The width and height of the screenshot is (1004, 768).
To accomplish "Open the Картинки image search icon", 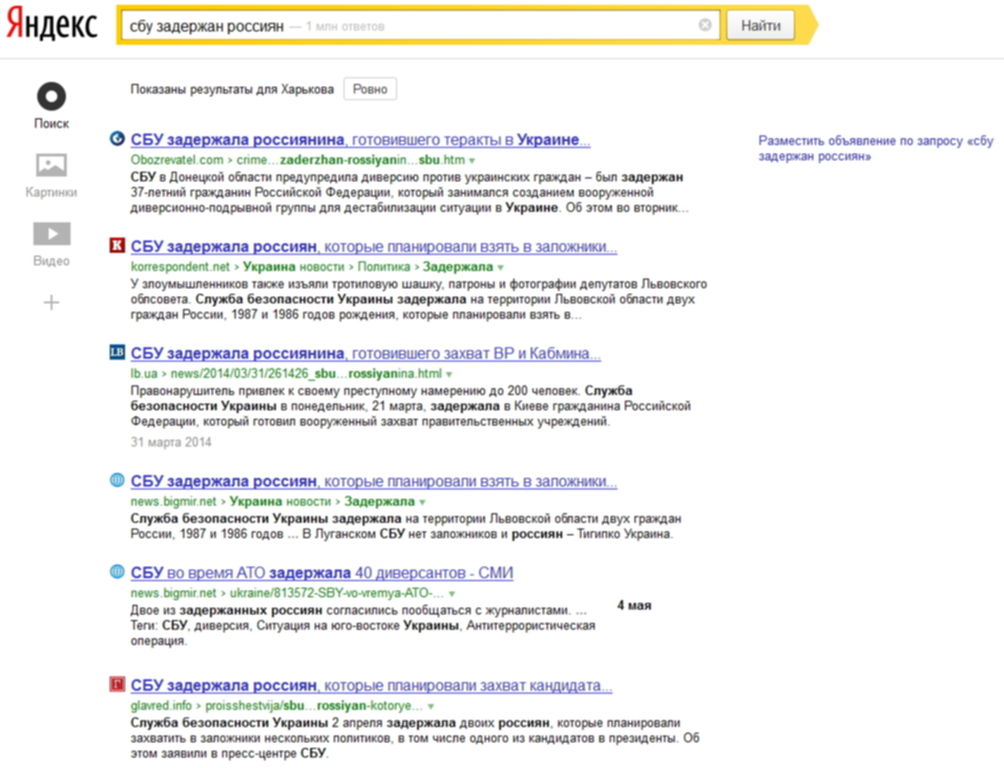I will pos(51,165).
